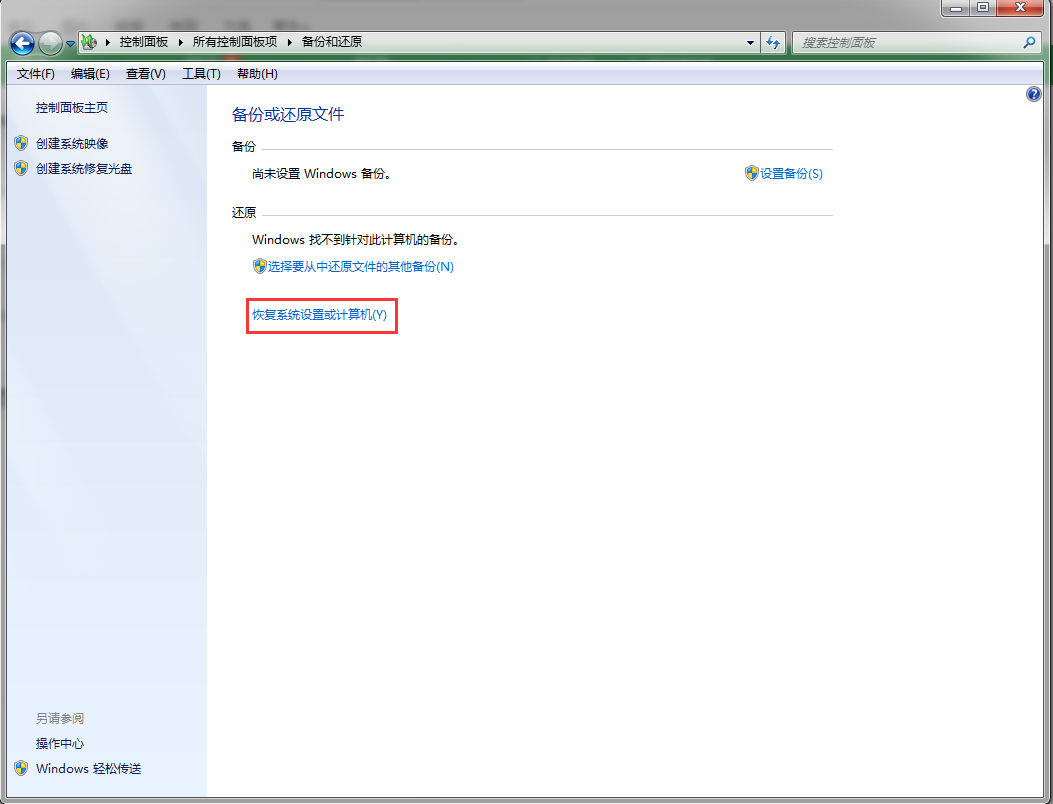Open the 查看(V) menu
This screenshot has height=804, width=1053.
click(146, 74)
